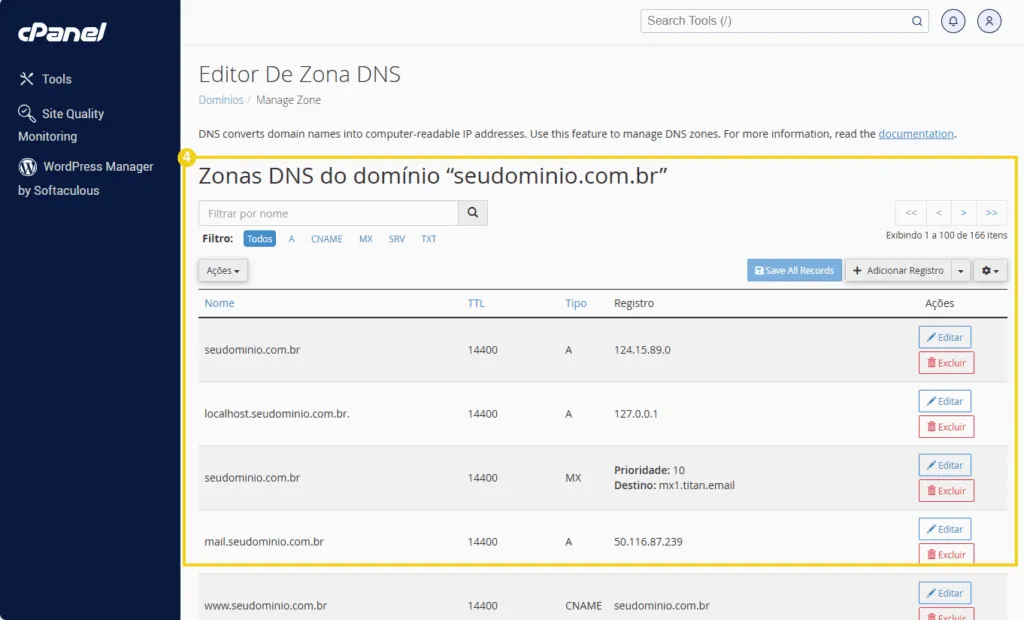Select the Todos filter
Screen dimensions: 1024x620
tap(260, 239)
